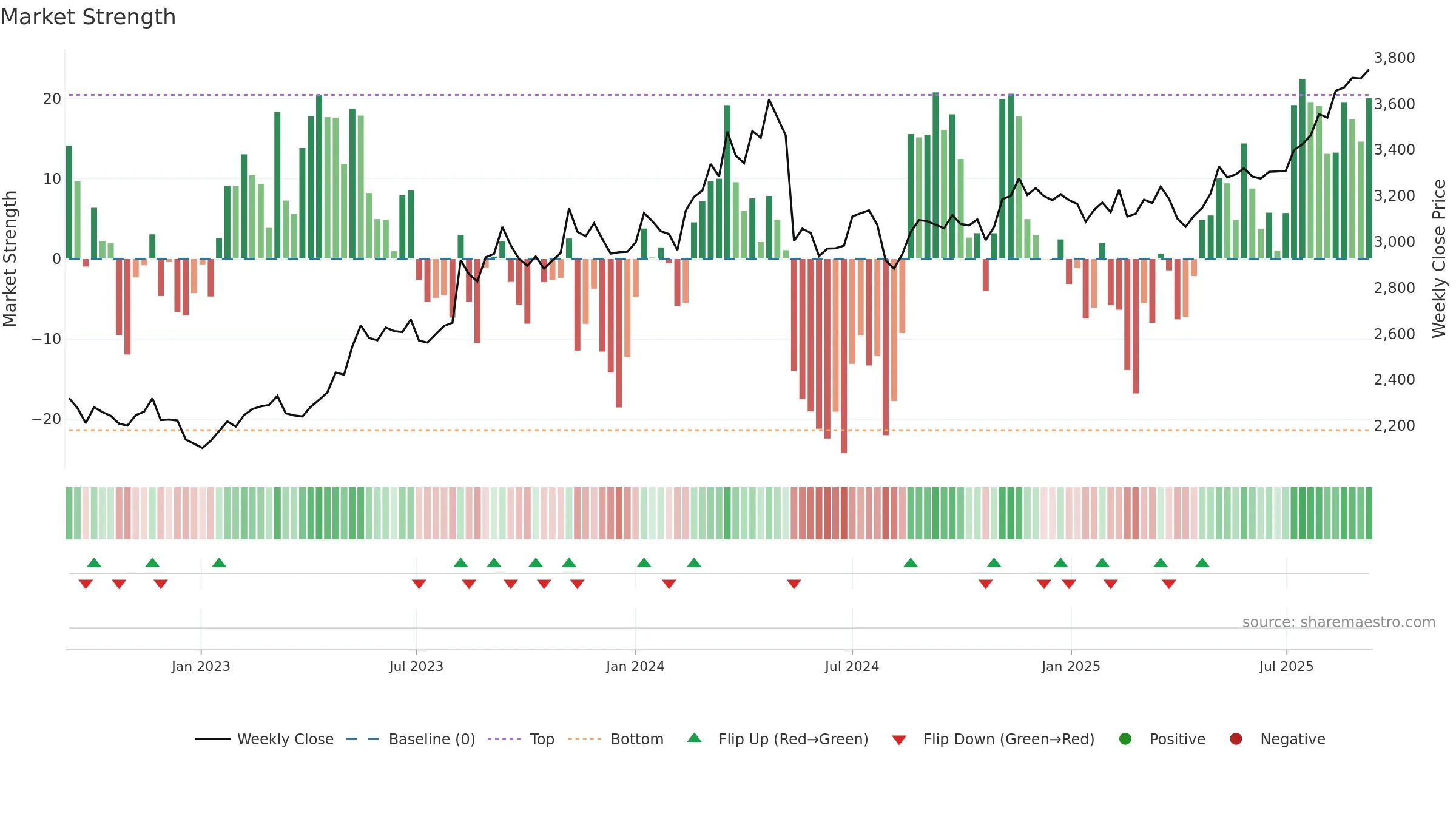Click the only Flip Up triangle between Jul 2024 and Oct 2024

tap(911, 562)
